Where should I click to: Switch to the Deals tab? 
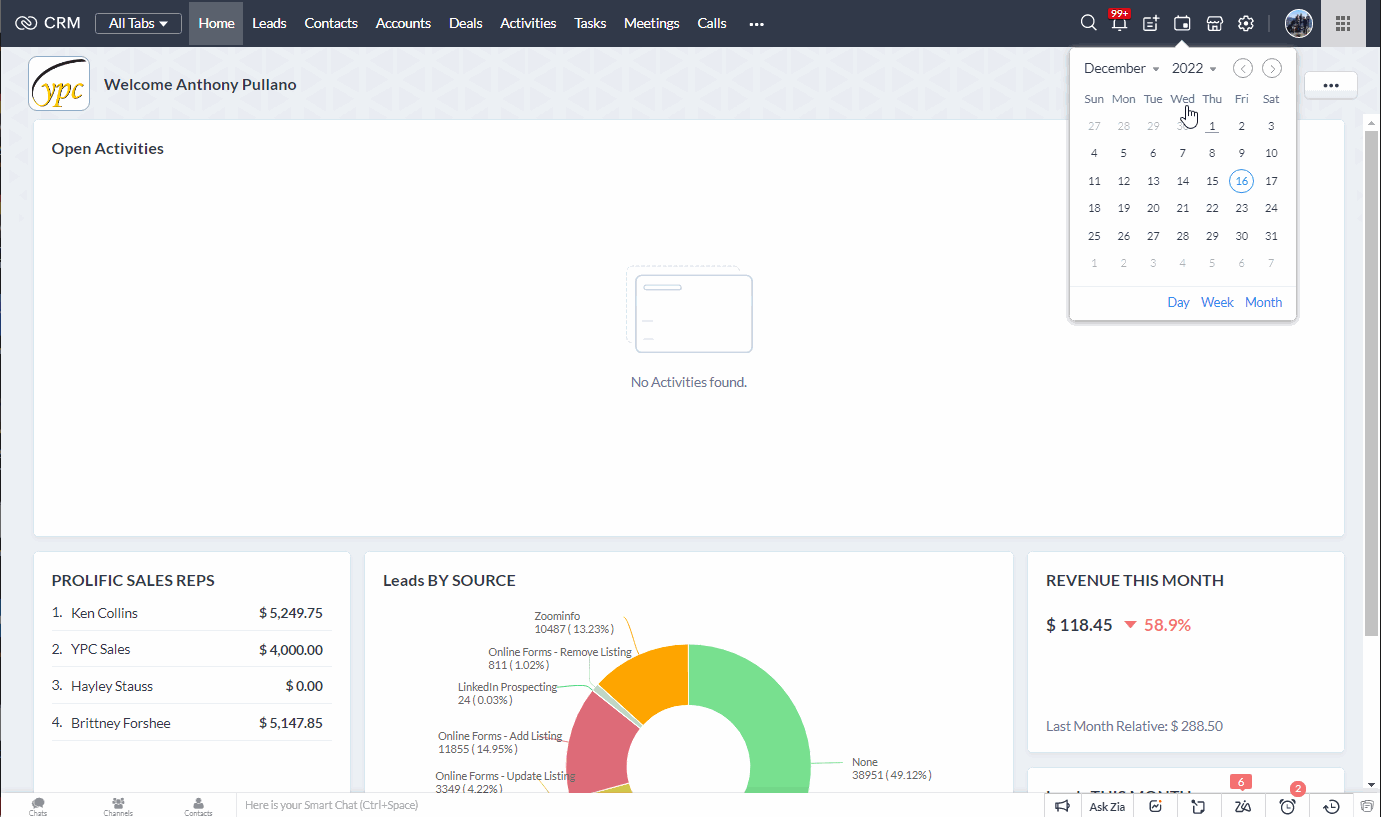(465, 23)
